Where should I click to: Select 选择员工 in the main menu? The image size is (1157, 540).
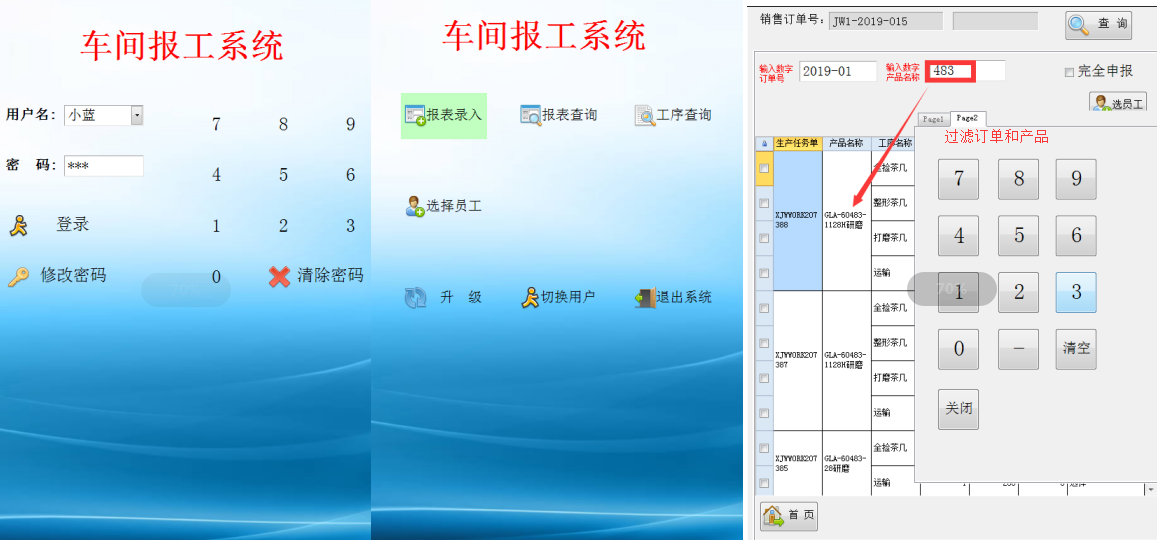(x=443, y=206)
